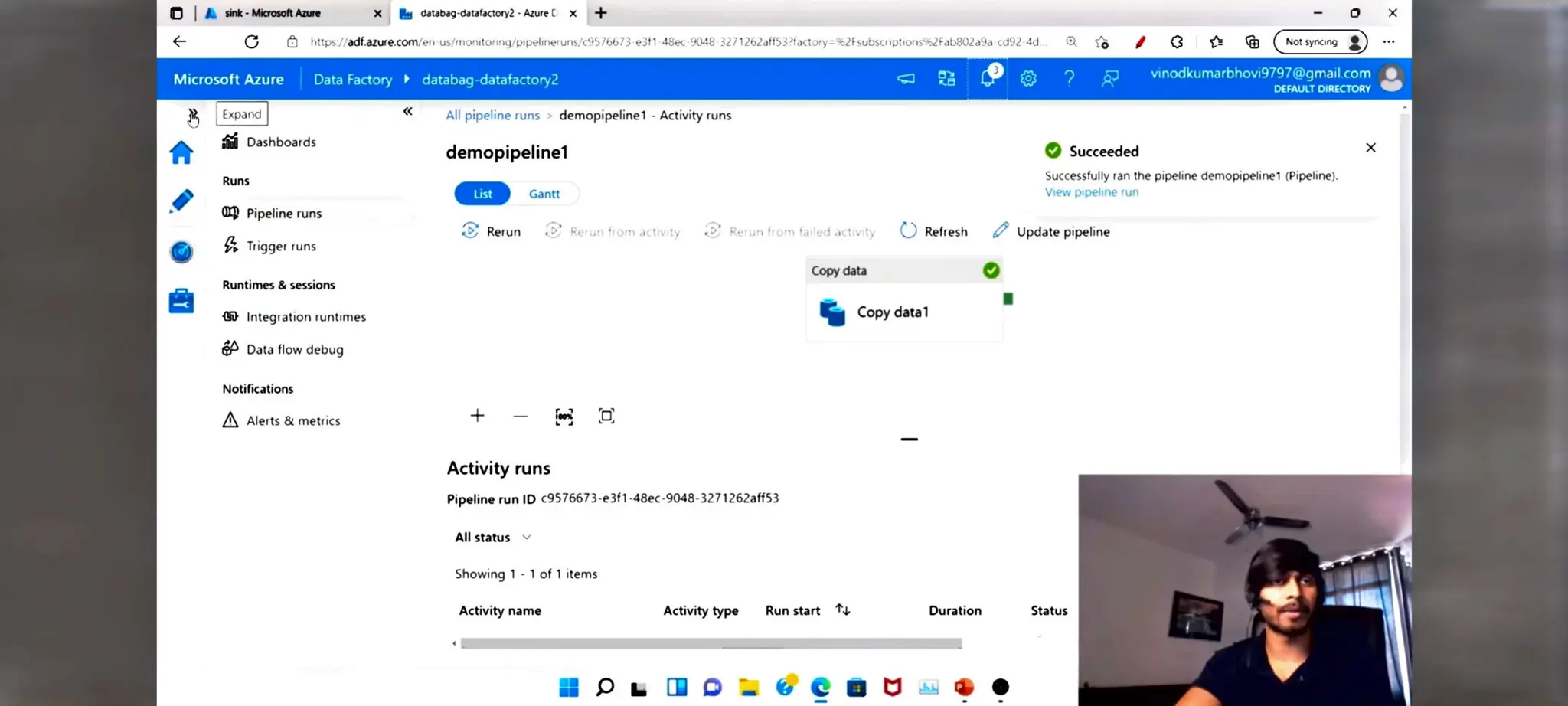The width and height of the screenshot is (1568, 706).
Task: Open the account avatar menu
Action: pyautogui.click(x=1391, y=78)
